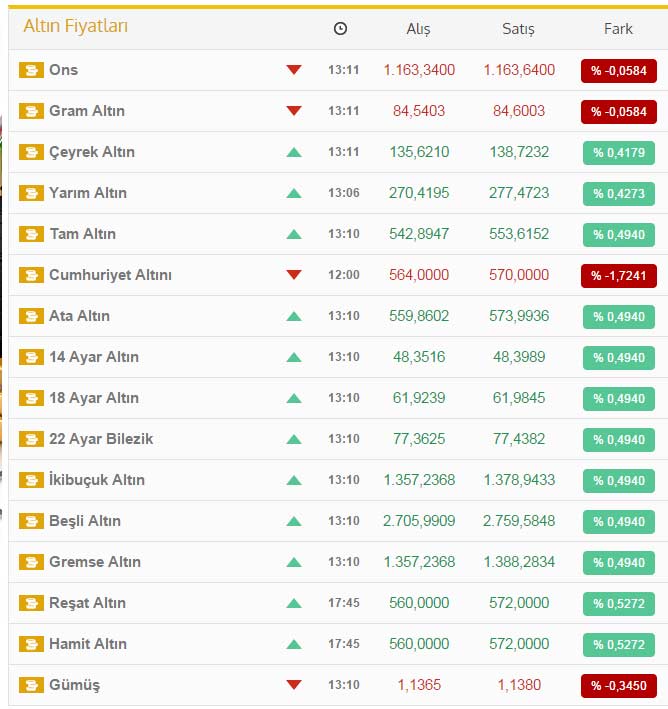Click the gold icon next to Gram Altın
Image resolution: width=668 pixels, height=709 pixels.
(31, 111)
